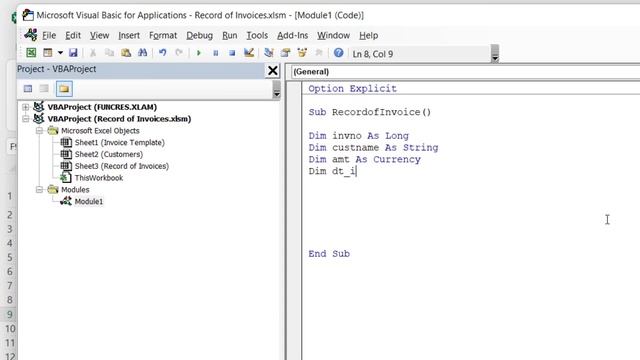Click the title bar VBA icon

(x=28, y=15)
